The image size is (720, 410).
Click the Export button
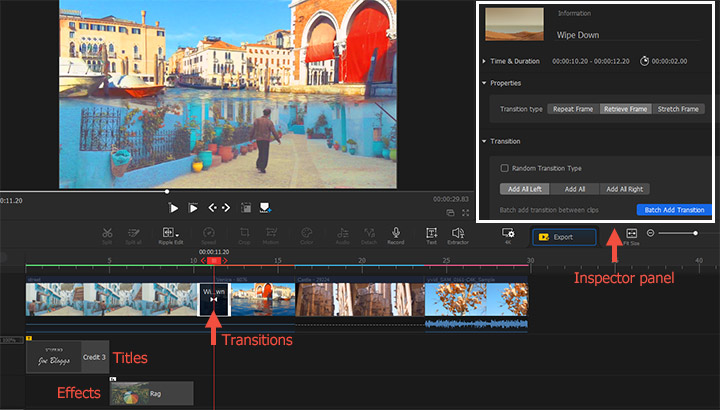[563, 238]
